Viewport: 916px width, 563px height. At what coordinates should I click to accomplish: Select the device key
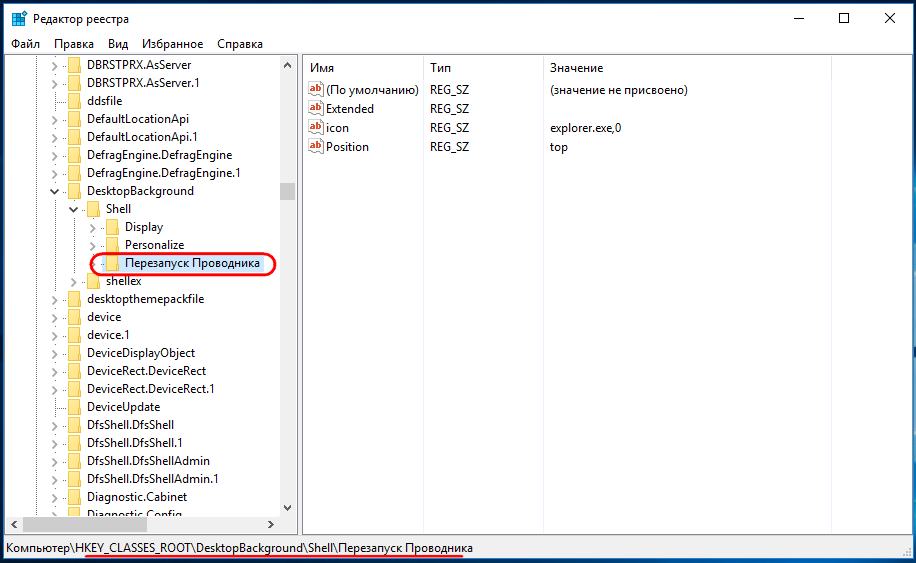tap(104, 317)
